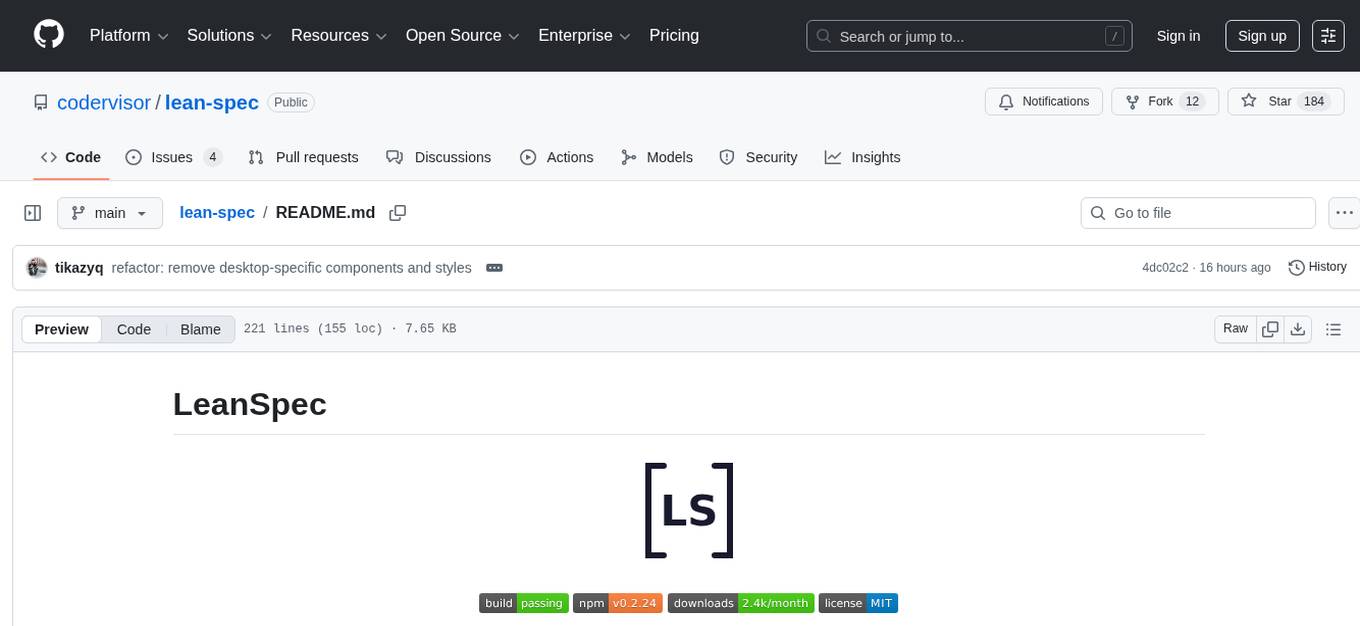Expand the Resources navigation dropdown

coord(338,35)
